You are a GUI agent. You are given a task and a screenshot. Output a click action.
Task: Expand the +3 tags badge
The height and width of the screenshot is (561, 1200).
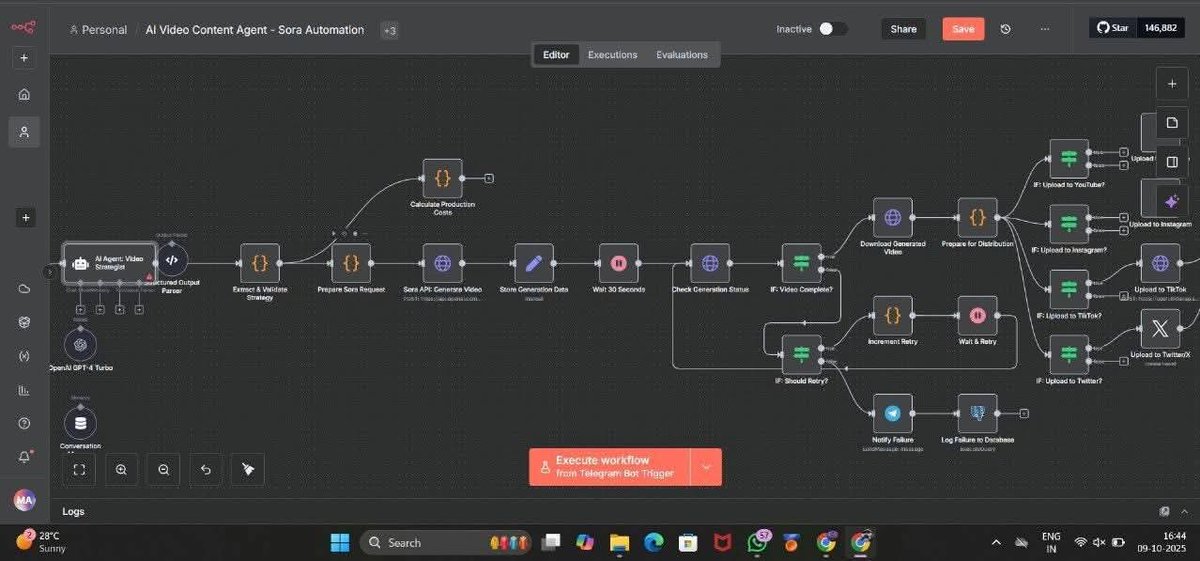(x=389, y=30)
